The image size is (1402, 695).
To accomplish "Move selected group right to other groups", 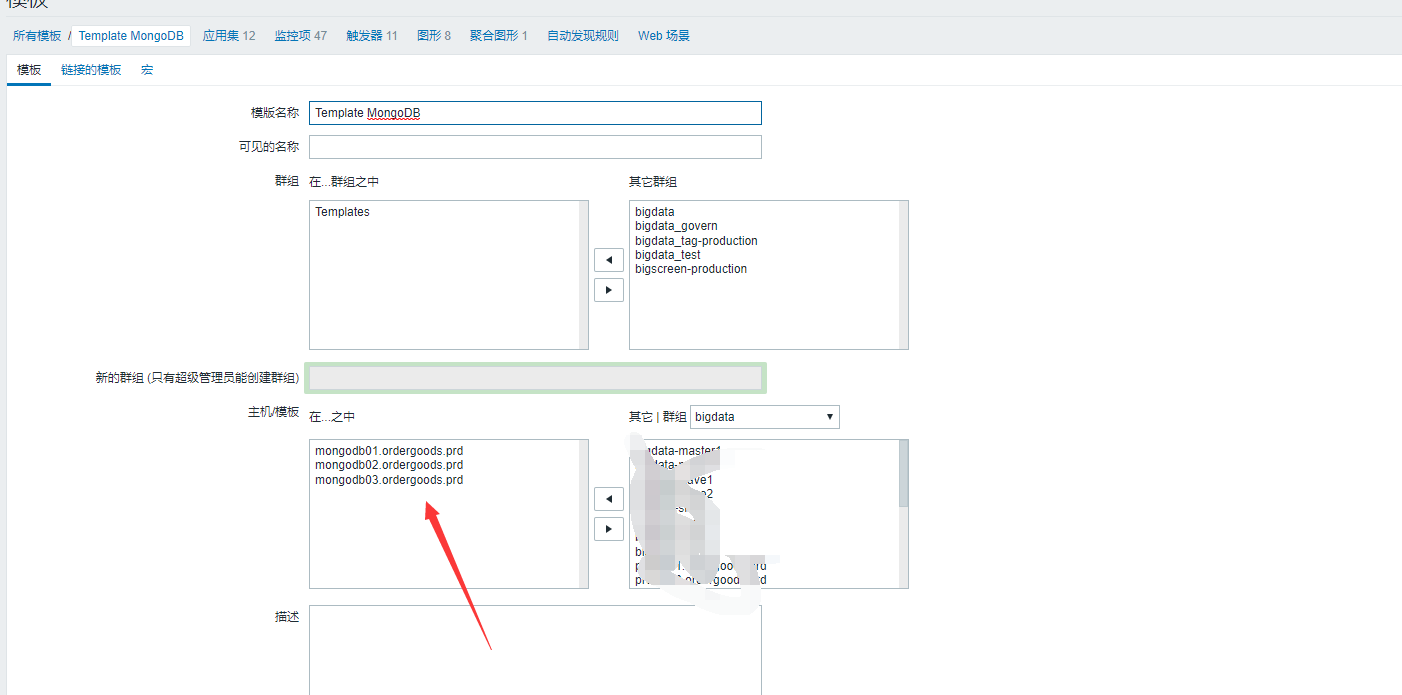I will coord(609,290).
